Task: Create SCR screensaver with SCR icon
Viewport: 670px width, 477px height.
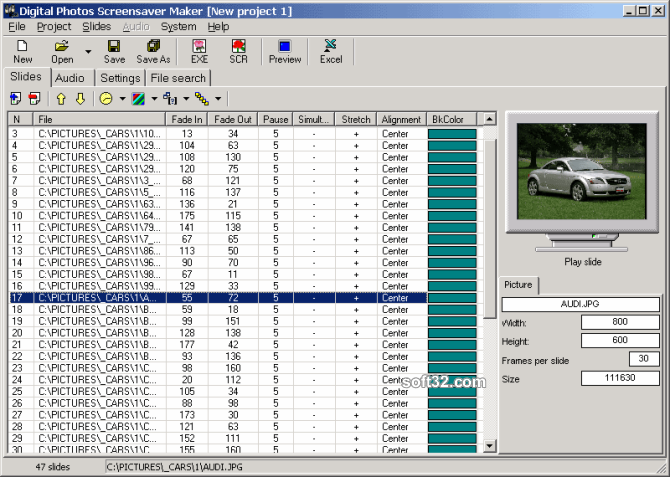Action: click(x=238, y=50)
